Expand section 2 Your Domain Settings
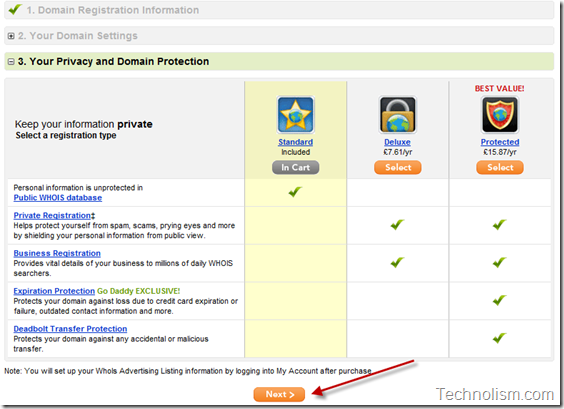Image resolution: width=564 pixels, height=409 pixels. 11,36
